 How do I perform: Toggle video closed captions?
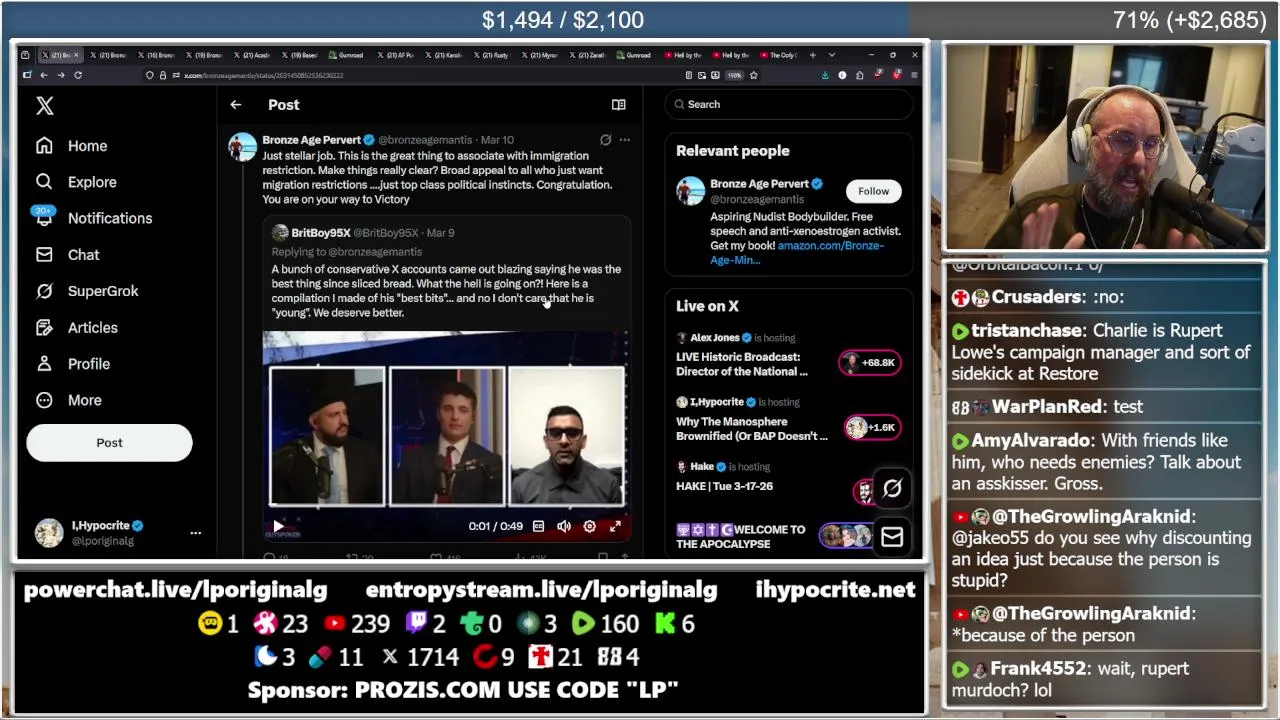coord(538,526)
